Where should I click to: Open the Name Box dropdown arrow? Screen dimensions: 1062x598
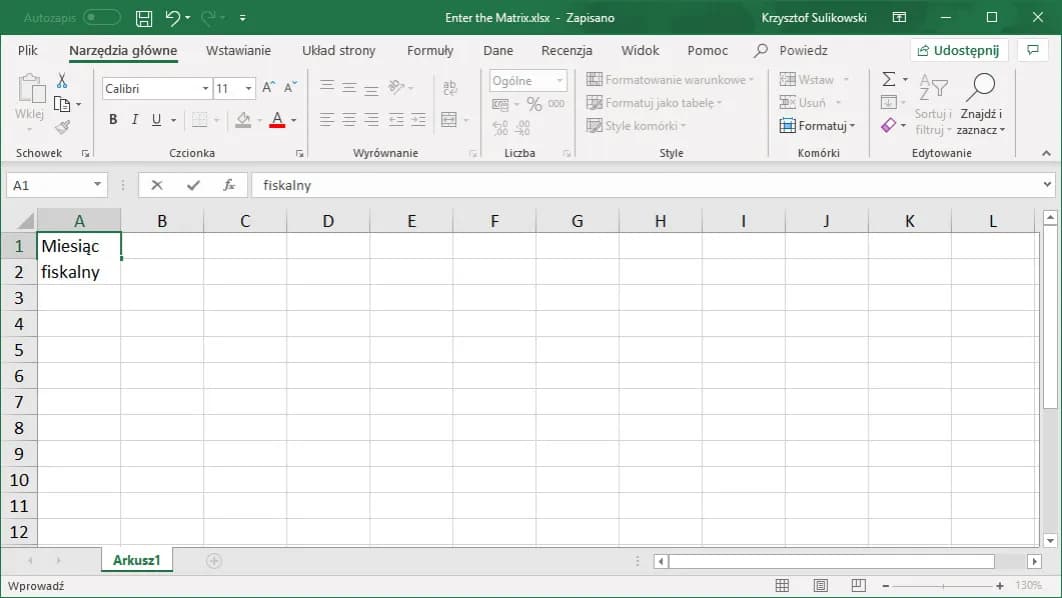(x=97, y=185)
